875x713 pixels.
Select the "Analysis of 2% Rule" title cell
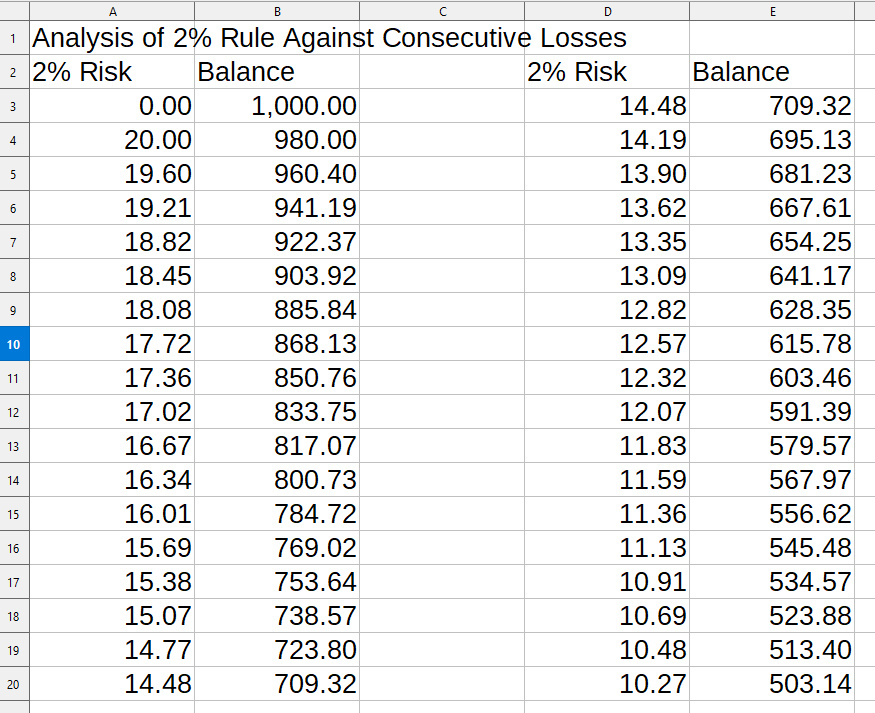(x=112, y=38)
